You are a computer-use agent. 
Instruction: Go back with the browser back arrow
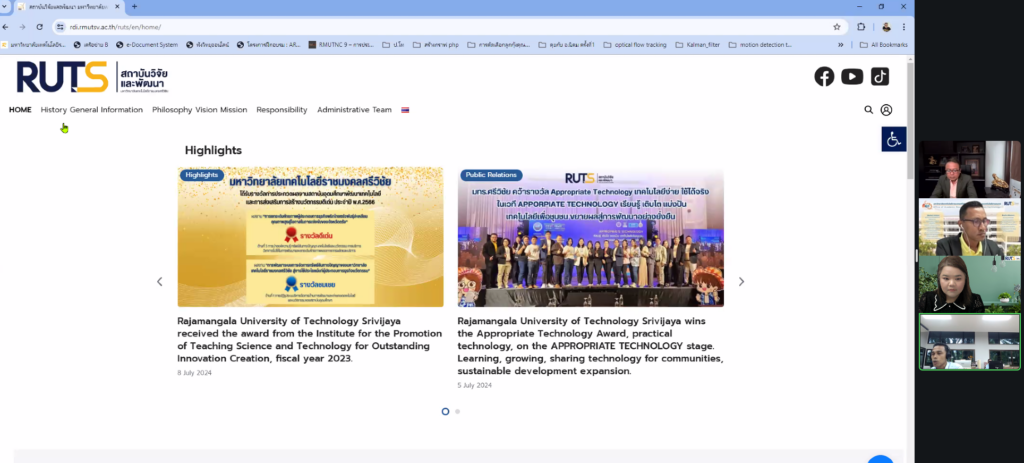pyautogui.click(x=6, y=27)
